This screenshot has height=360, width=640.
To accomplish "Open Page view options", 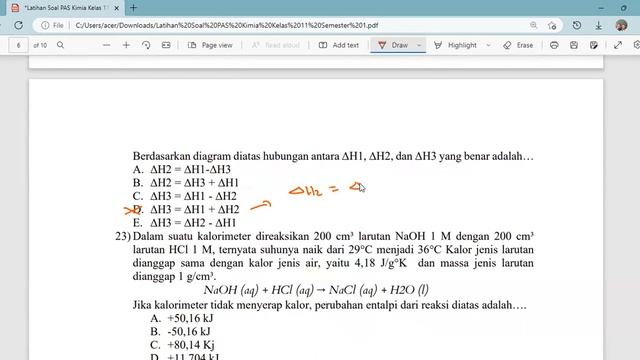I will (x=210, y=45).
